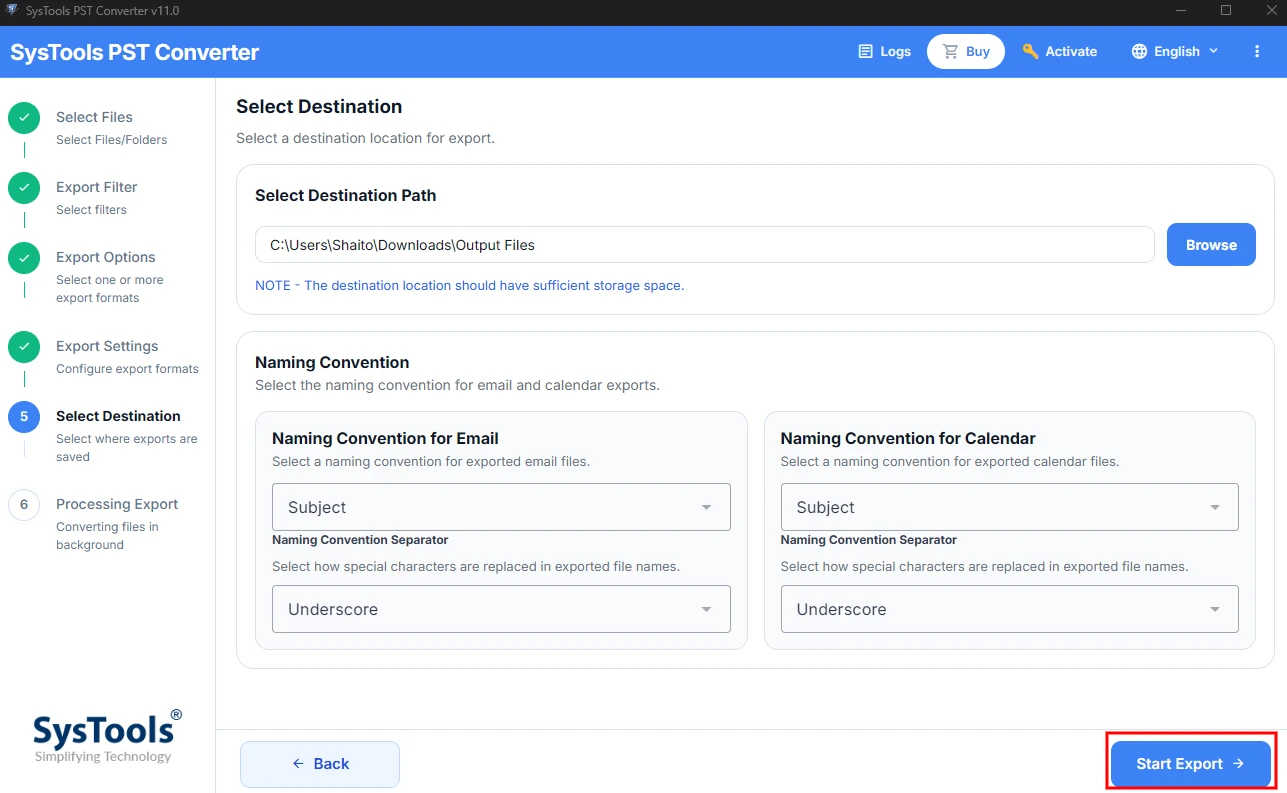Maximize the SysTools PST Converter window
Screen dimensions: 1287x793
[1226, 10]
